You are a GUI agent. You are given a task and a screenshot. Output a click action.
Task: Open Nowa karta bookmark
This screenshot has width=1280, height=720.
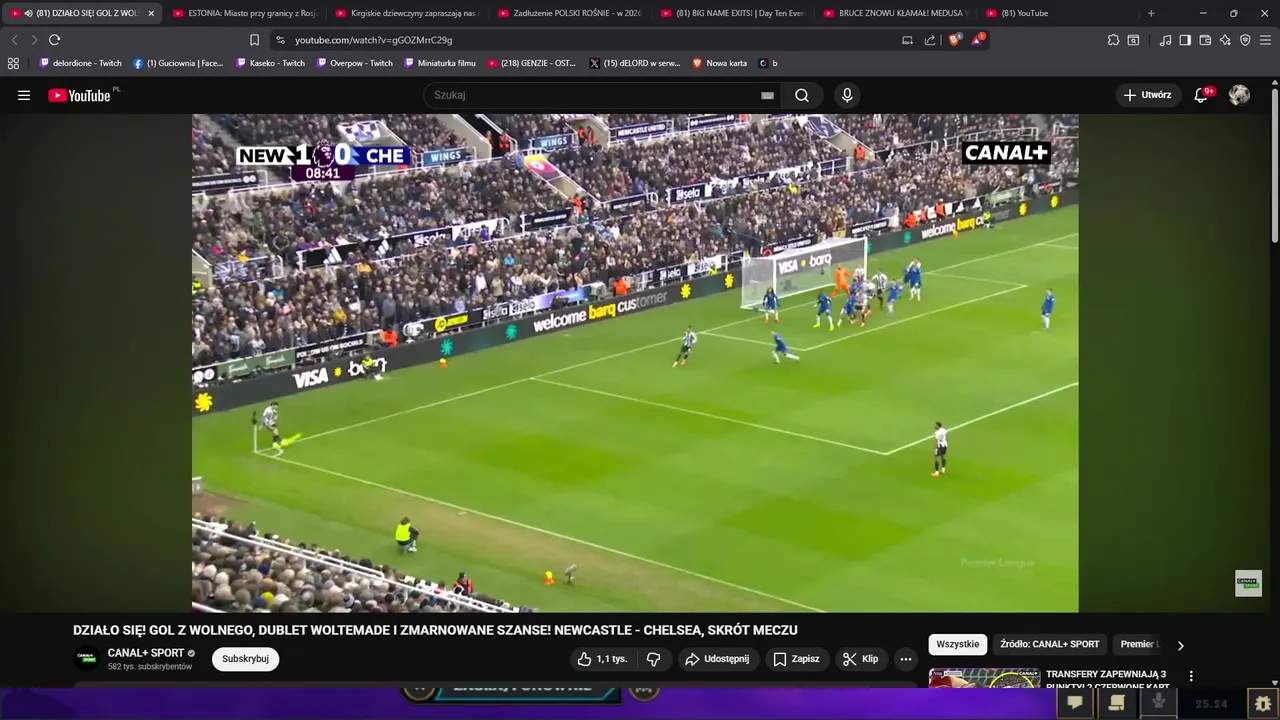click(719, 63)
